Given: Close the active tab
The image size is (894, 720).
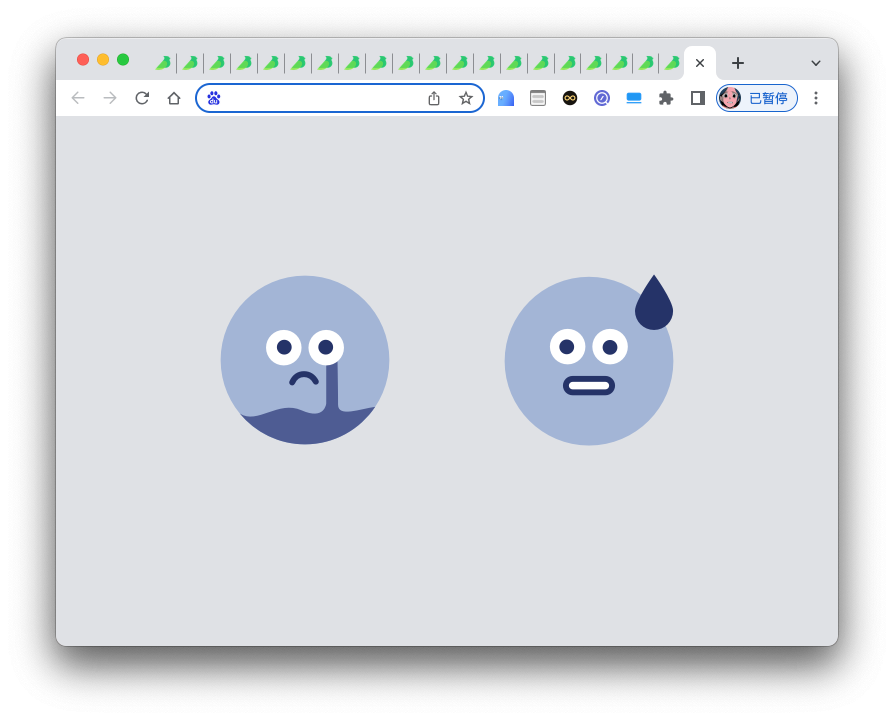Looking at the screenshot, I should [700, 63].
